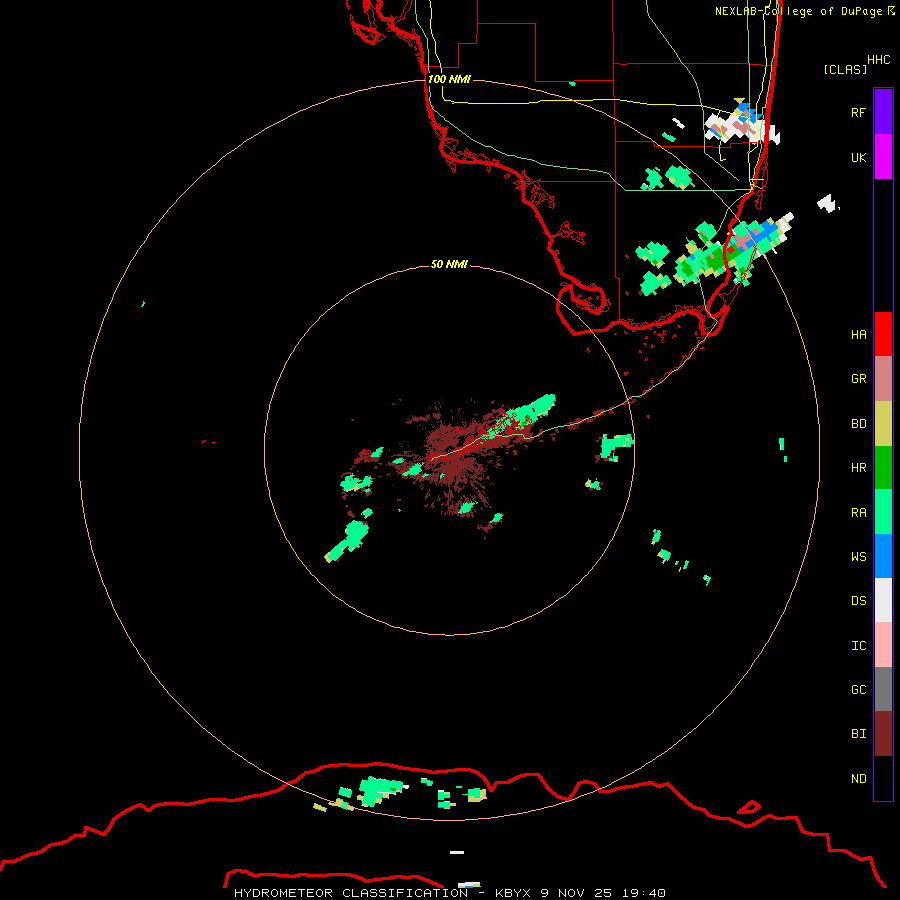Click the ND black legend swatch
The image size is (900, 900).
(883, 778)
